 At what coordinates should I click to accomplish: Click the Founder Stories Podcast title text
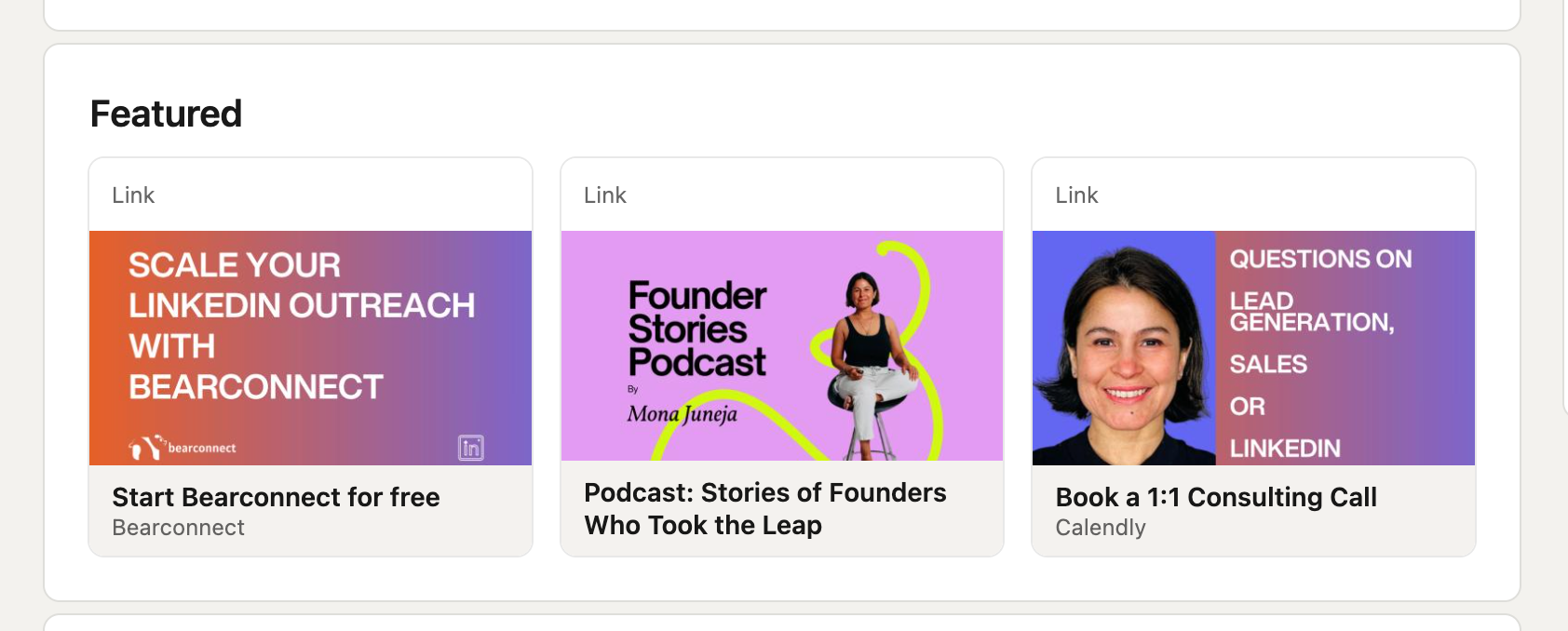(x=696, y=329)
